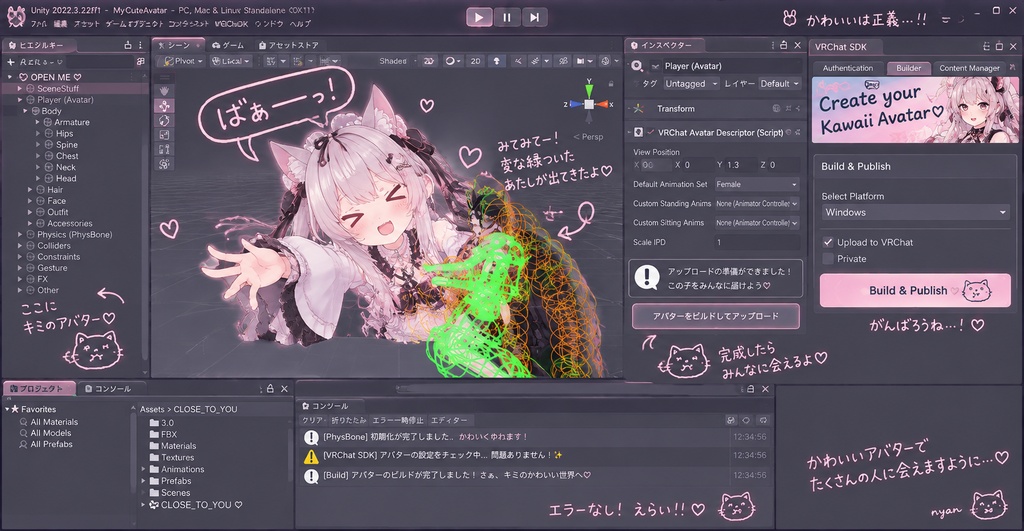
Task: Switch perspective via the Persp label
Action: 588,137
